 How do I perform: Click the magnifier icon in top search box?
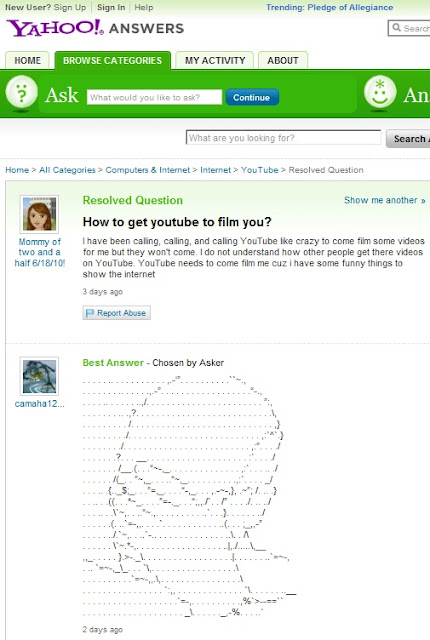(x=396, y=28)
